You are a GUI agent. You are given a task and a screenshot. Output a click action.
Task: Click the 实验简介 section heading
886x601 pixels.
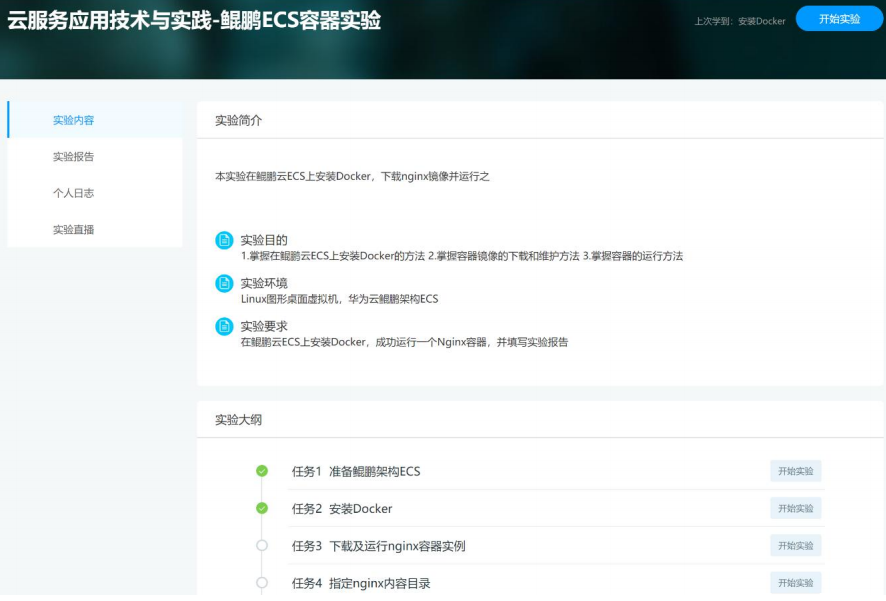point(238,120)
